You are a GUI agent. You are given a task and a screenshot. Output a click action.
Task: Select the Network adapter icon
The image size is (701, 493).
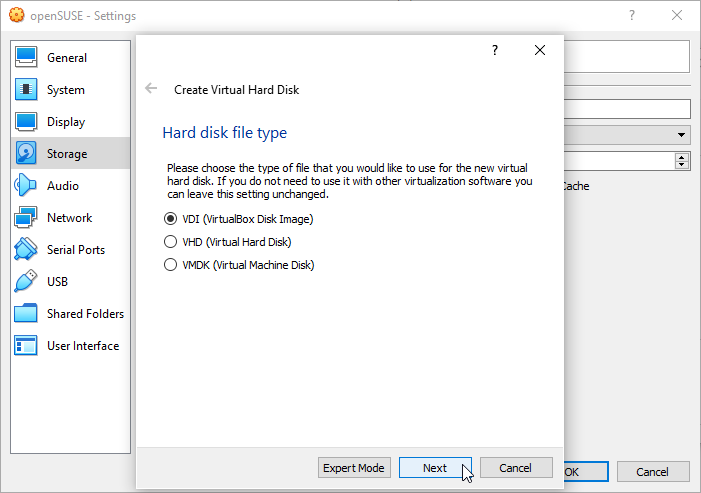pos(27,218)
